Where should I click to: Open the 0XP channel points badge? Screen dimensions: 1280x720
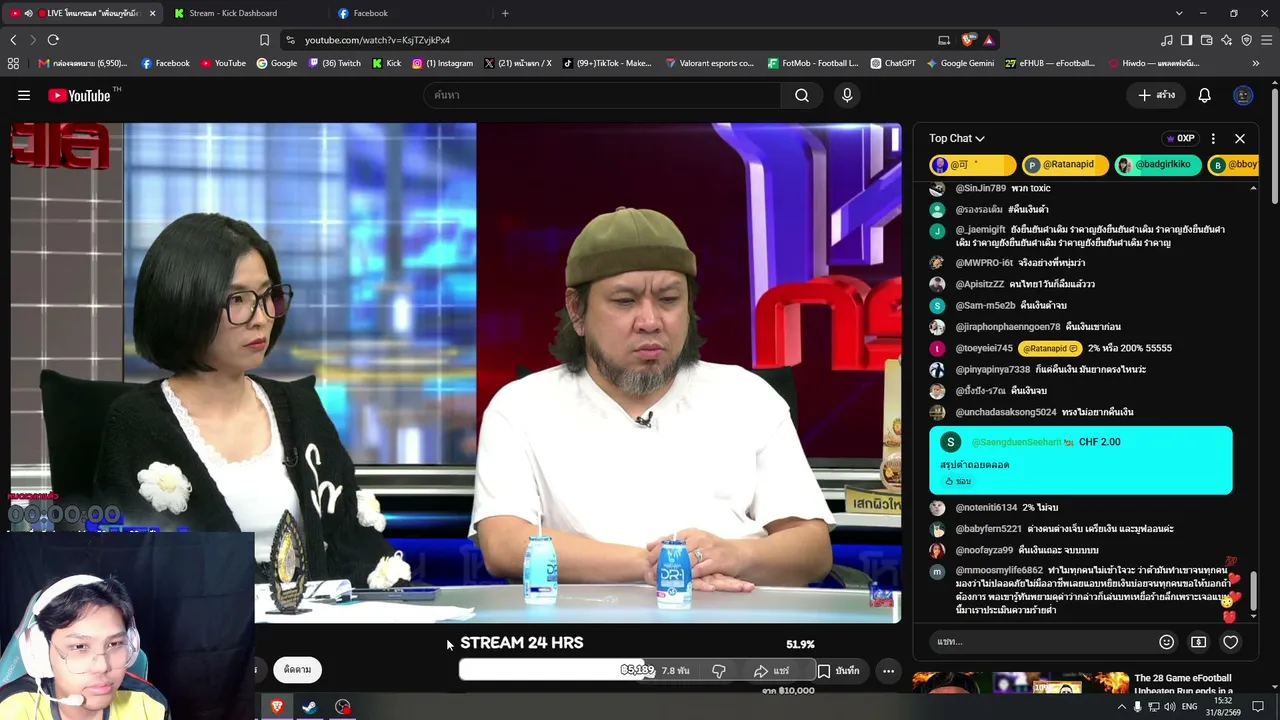pos(1180,138)
